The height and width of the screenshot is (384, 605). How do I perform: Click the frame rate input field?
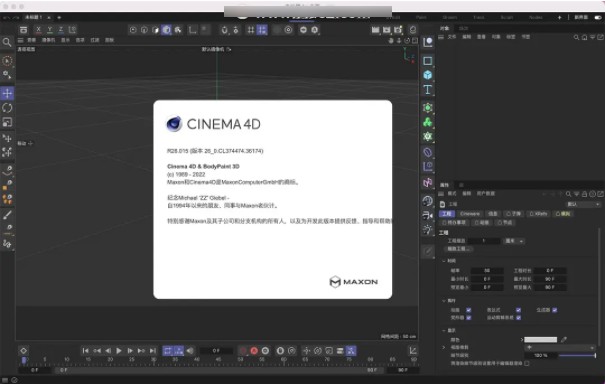click(487, 271)
